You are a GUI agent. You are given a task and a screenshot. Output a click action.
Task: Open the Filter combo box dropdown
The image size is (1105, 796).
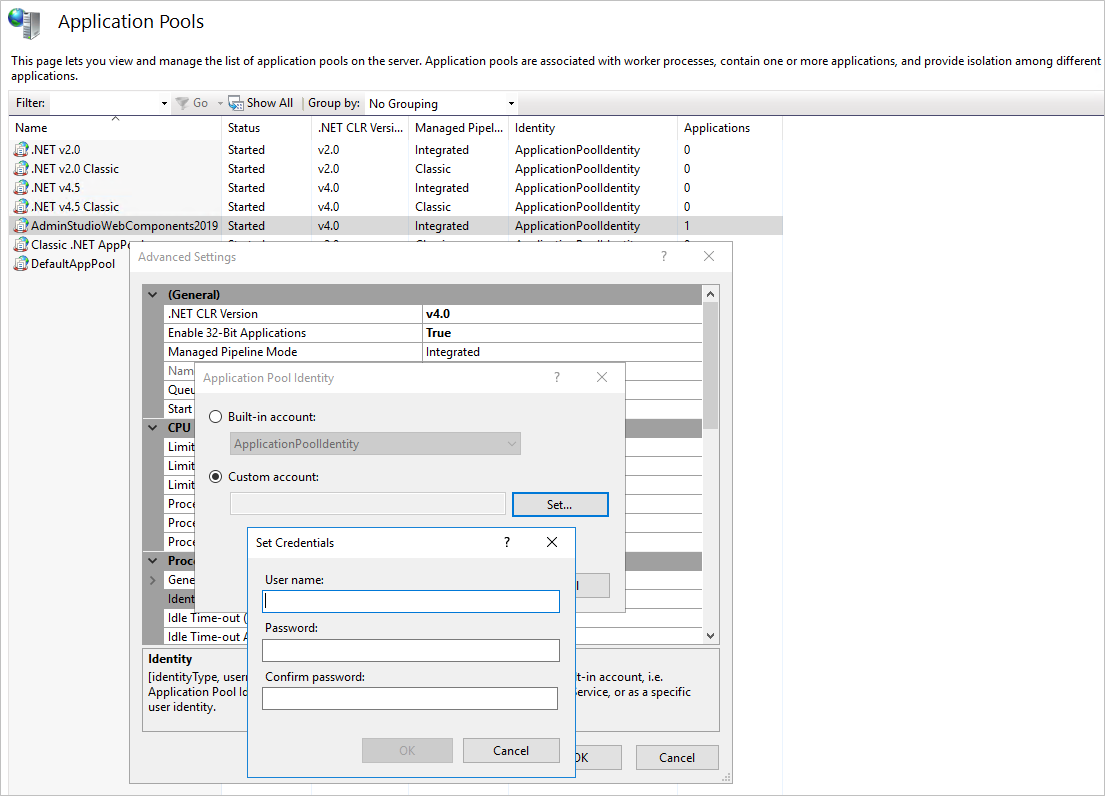164,103
